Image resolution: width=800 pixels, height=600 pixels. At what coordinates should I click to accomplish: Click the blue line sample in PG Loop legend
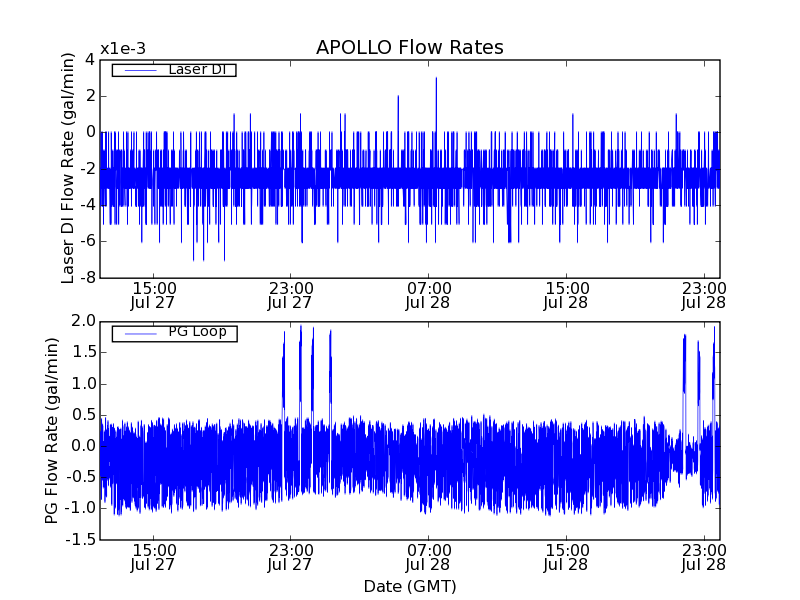point(140,334)
